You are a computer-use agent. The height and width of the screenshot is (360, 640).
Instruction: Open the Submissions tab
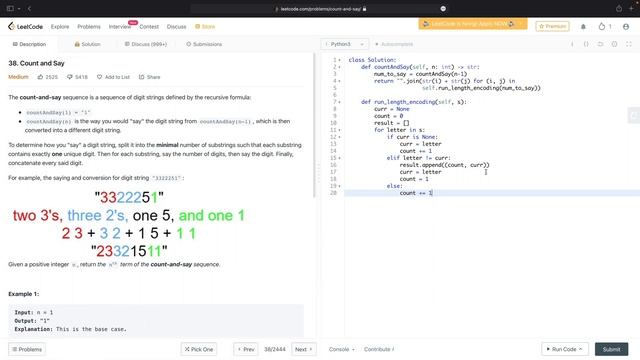click(204, 44)
